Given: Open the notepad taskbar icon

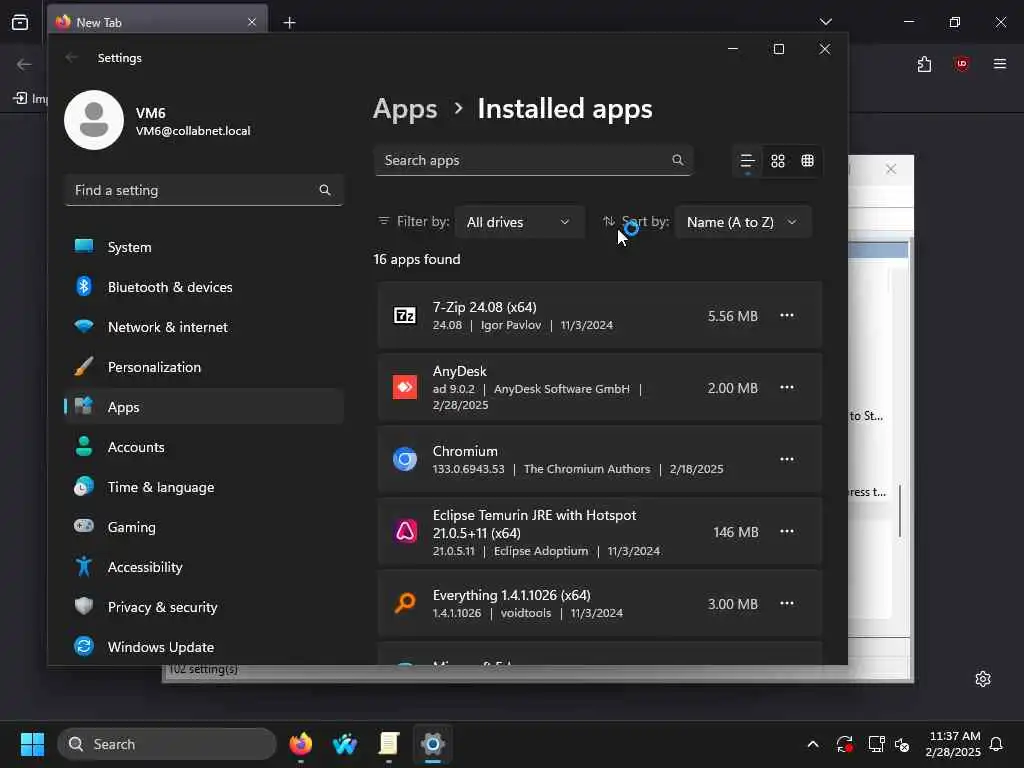Looking at the screenshot, I should pos(389,744).
